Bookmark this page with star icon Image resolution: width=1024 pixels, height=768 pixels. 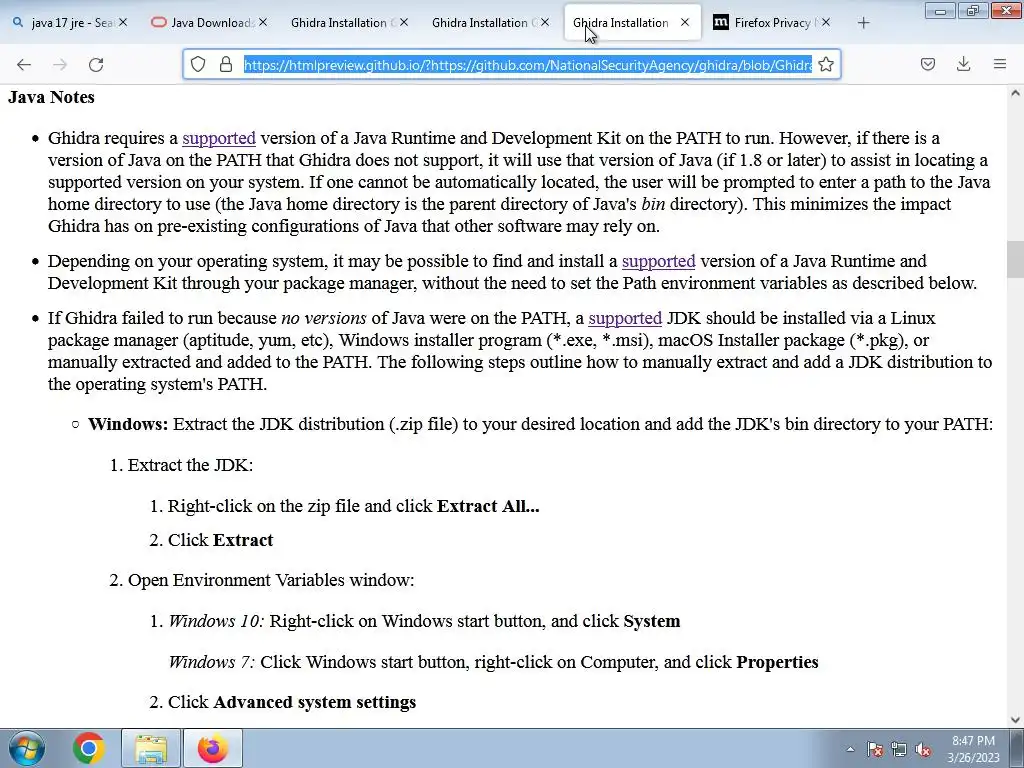[825, 64]
